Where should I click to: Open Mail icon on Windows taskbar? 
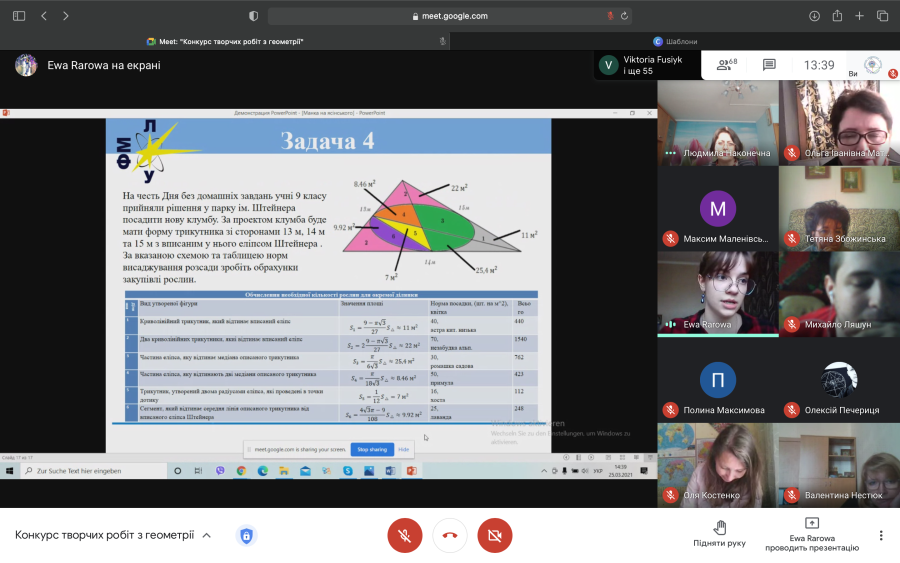pyautogui.click(x=305, y=471)
